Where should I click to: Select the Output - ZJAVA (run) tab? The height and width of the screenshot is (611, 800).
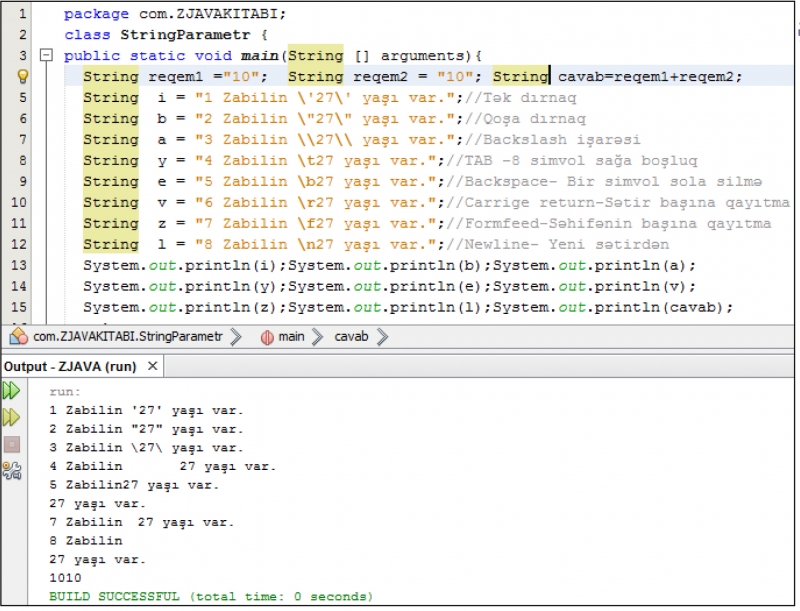pyautogui.click(x=70, y=367)
